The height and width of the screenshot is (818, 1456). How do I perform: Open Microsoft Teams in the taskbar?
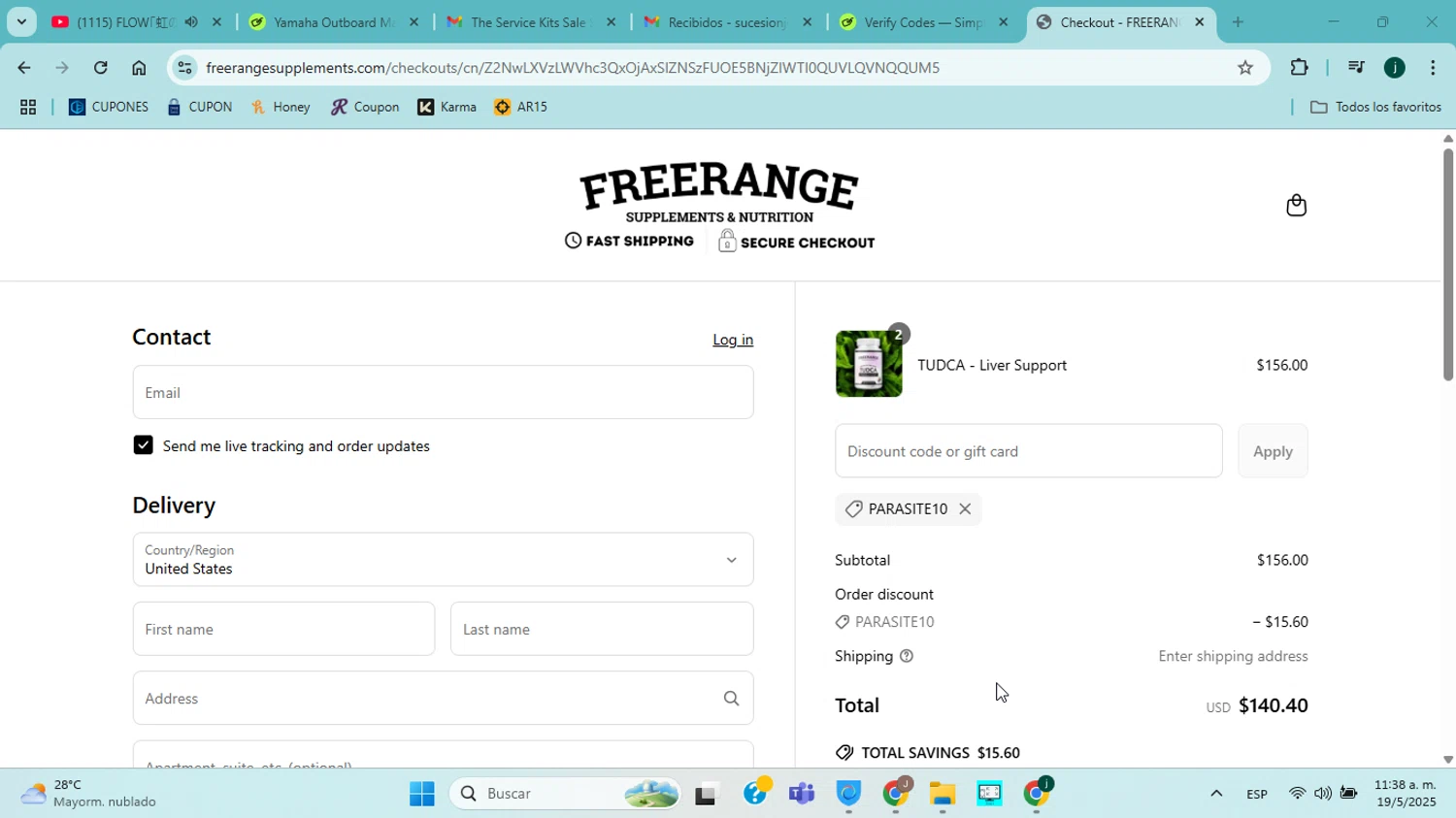(x=802, y=794)
